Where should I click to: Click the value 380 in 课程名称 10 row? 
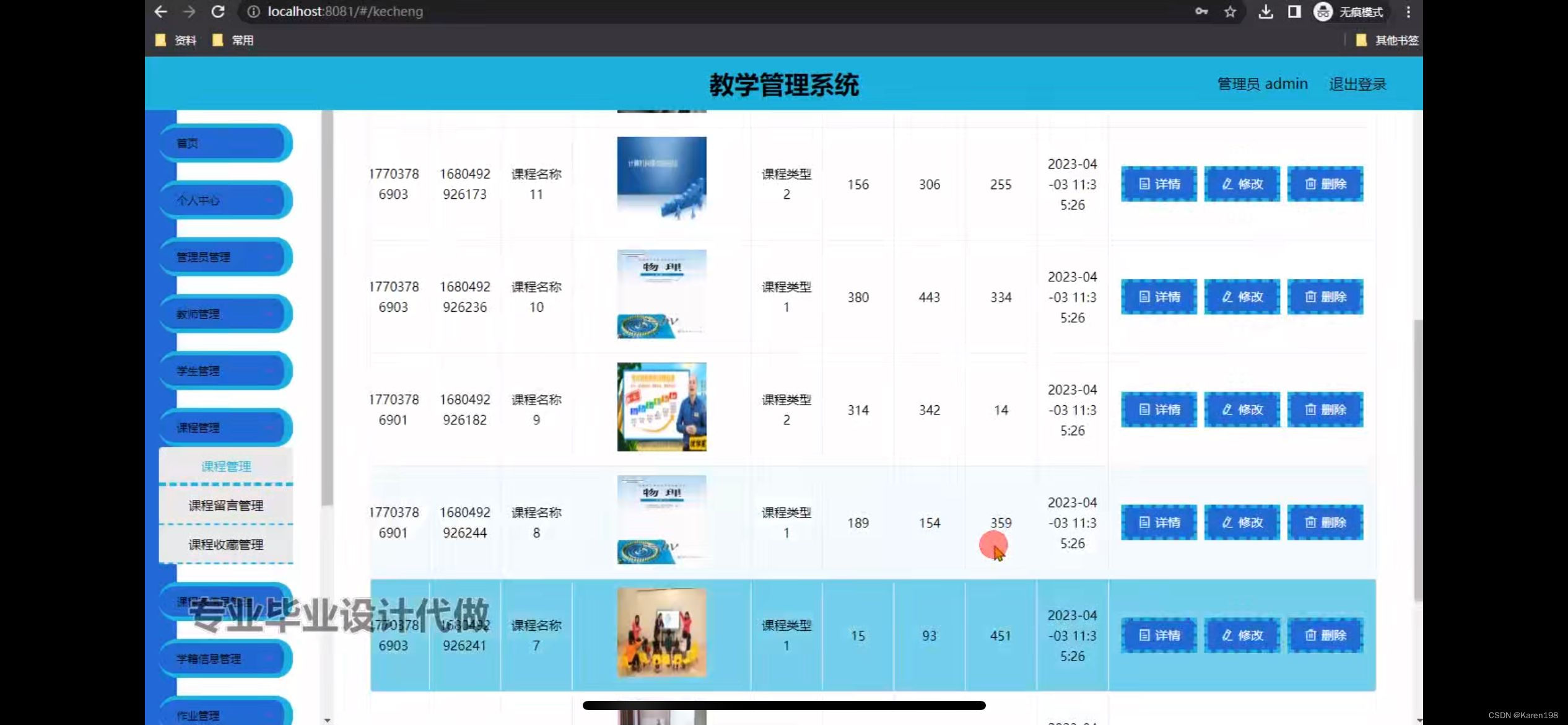858,297
